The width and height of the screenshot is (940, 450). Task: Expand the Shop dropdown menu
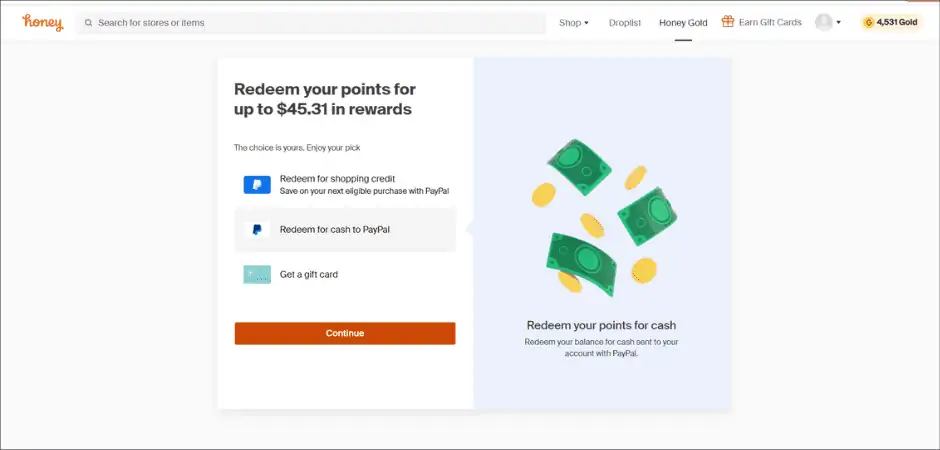[574, 23]
